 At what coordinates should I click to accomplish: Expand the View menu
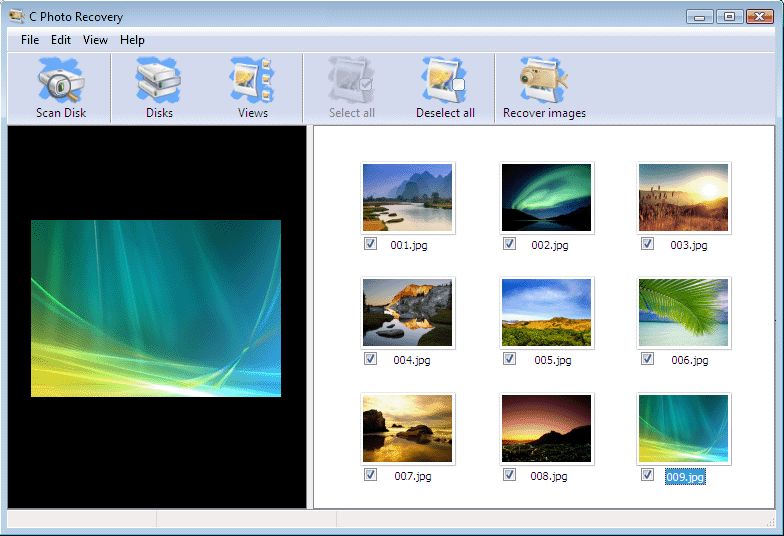pyautogui.click(x=95, y=40)
